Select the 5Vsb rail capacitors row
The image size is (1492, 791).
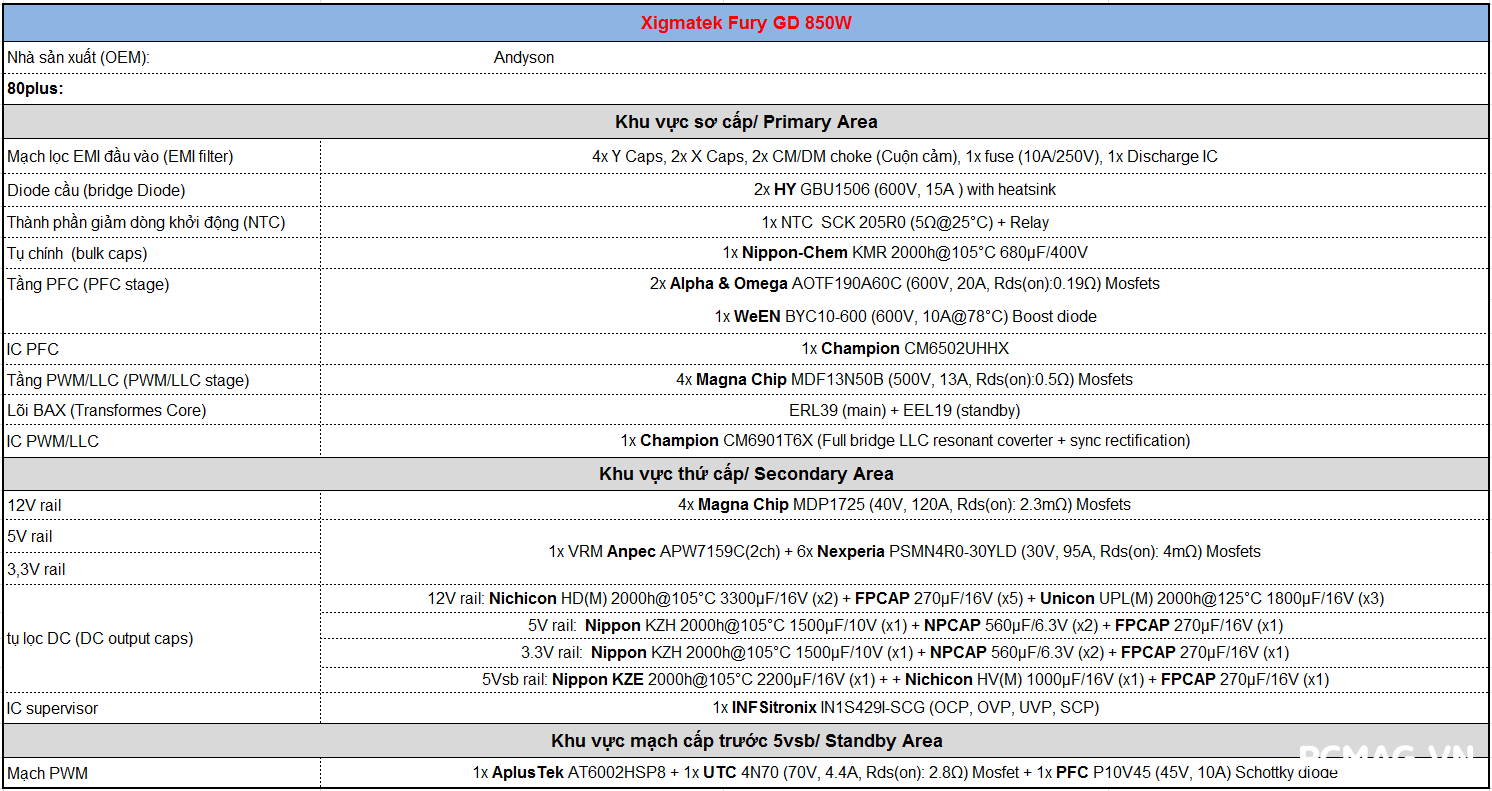[904, 680]
